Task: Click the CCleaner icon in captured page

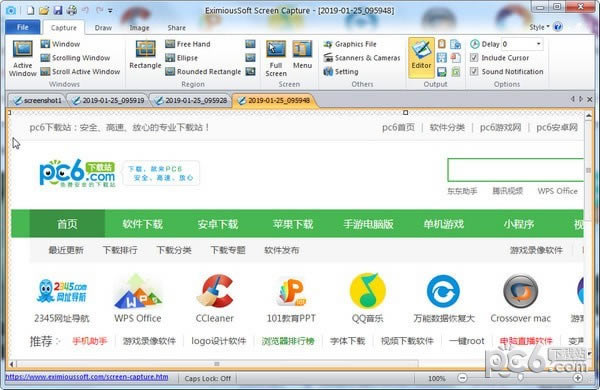Action: [215, 292]
